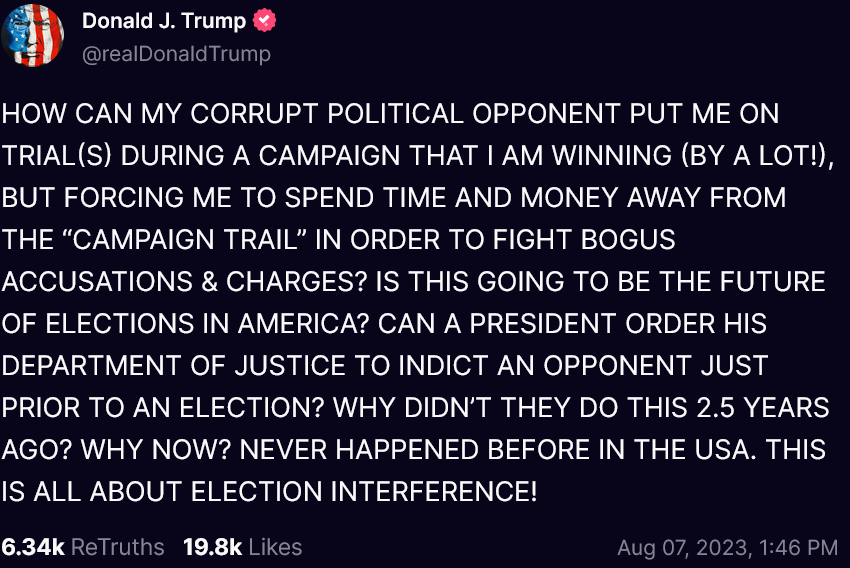Select the Likes label

[x=275, y=547]
